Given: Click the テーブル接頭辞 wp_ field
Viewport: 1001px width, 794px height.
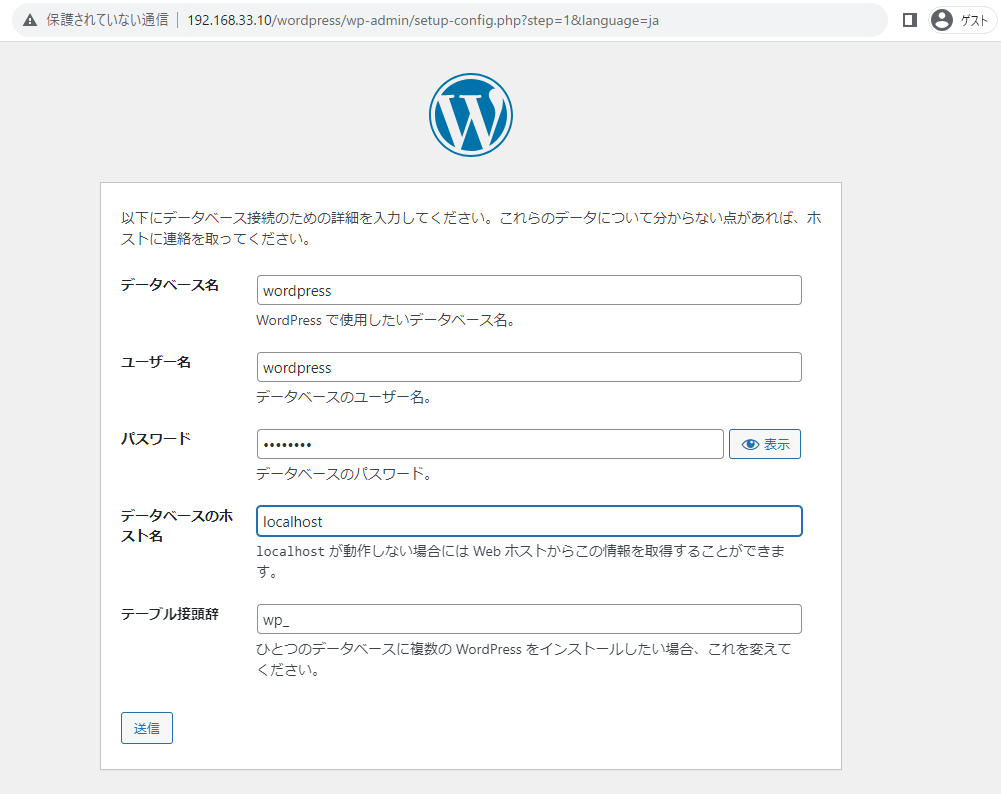Looking at the screenshot, I should [x=529, y=619].
